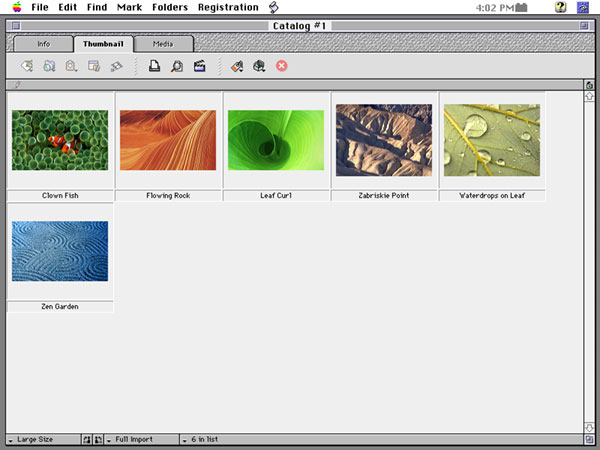Open the Large Size dropdown
Viewport: 600px width, 450px height.
pyautogui.click(x=40, y=440)
